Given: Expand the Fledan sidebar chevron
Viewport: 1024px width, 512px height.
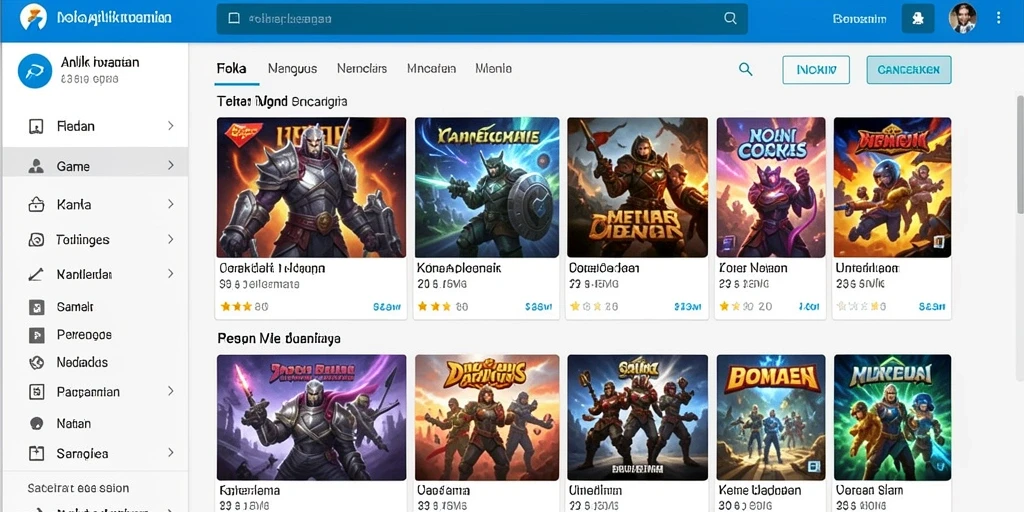Looking at the screenshot, I should click(x=170, y=125).
